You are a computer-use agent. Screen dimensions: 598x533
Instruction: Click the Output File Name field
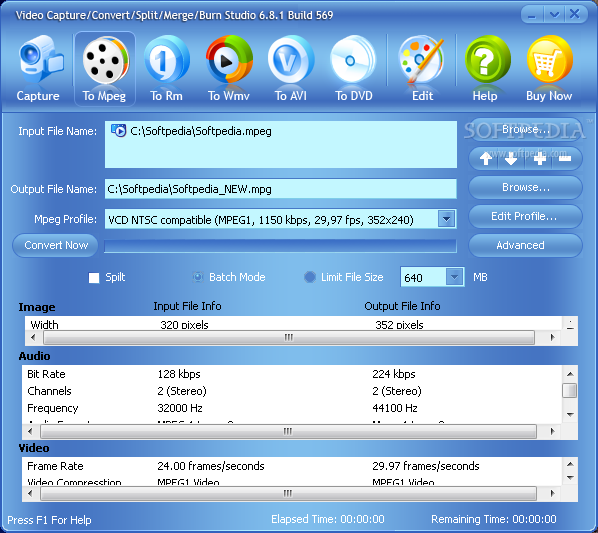pyautogui.click(x=281, y=189)
